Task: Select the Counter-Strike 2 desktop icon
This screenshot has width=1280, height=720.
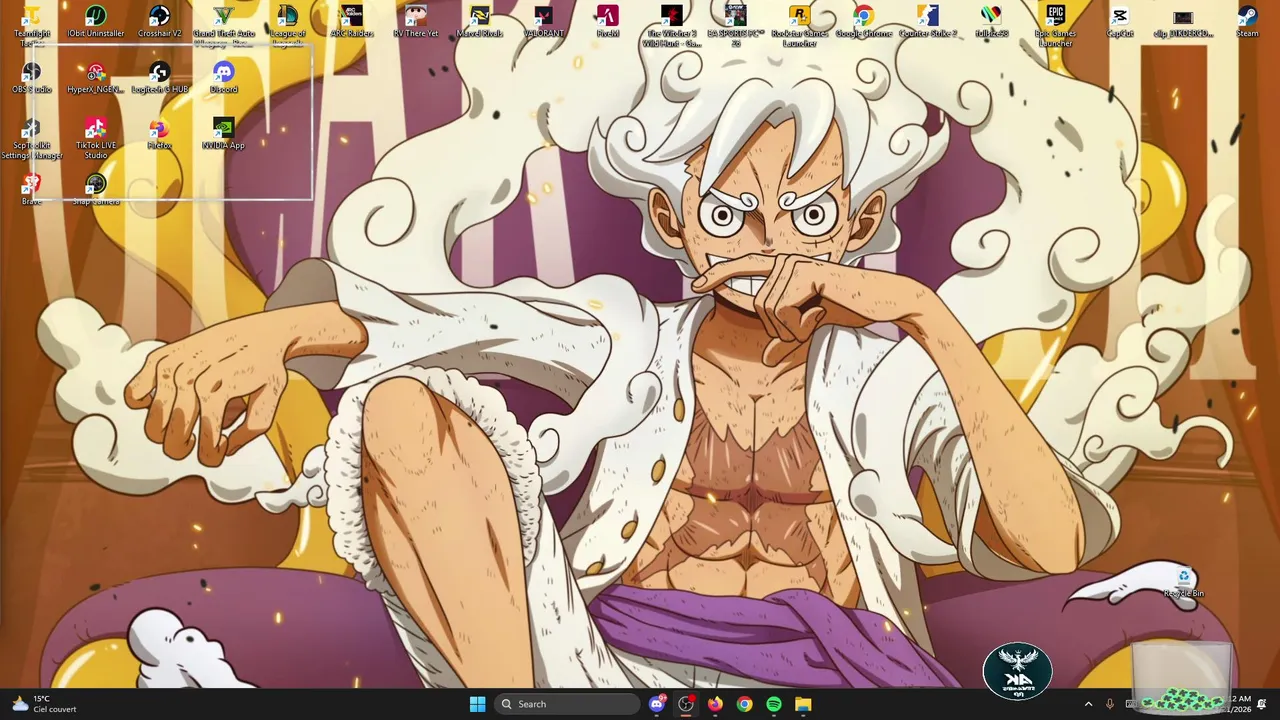Action: click(x=928, y=22)
